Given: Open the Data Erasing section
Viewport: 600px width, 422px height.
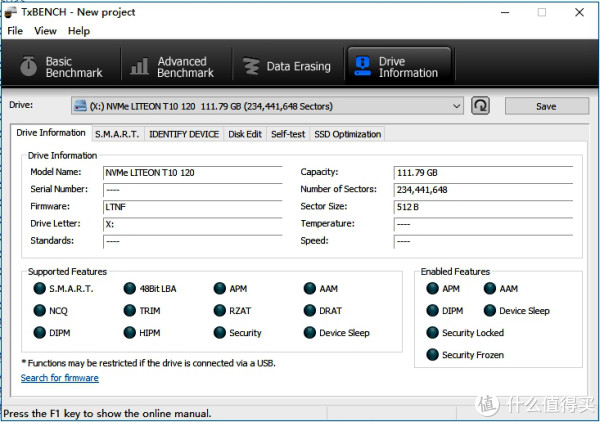Looking at the screenshot, I should [x=287, y=67].
